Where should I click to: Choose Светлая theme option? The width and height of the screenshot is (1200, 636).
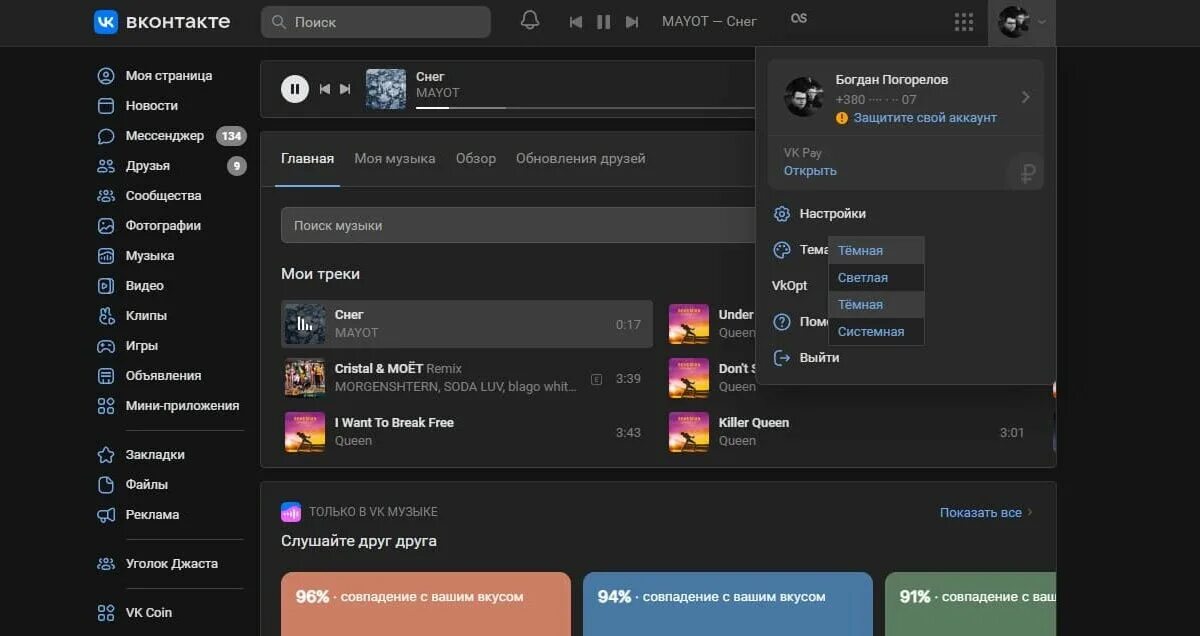[876, 278]
